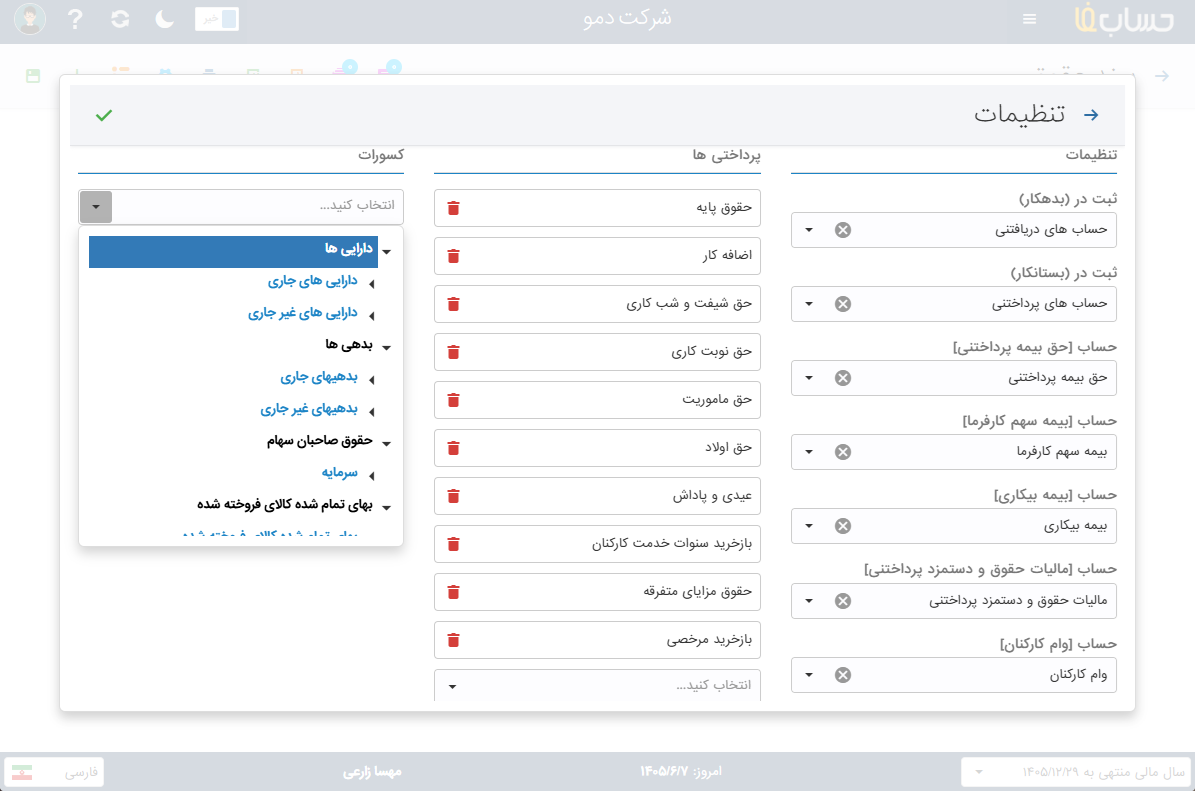Close the کسورات dropdown with its arrow button
1195x791 pixels.
click(96, 207)
